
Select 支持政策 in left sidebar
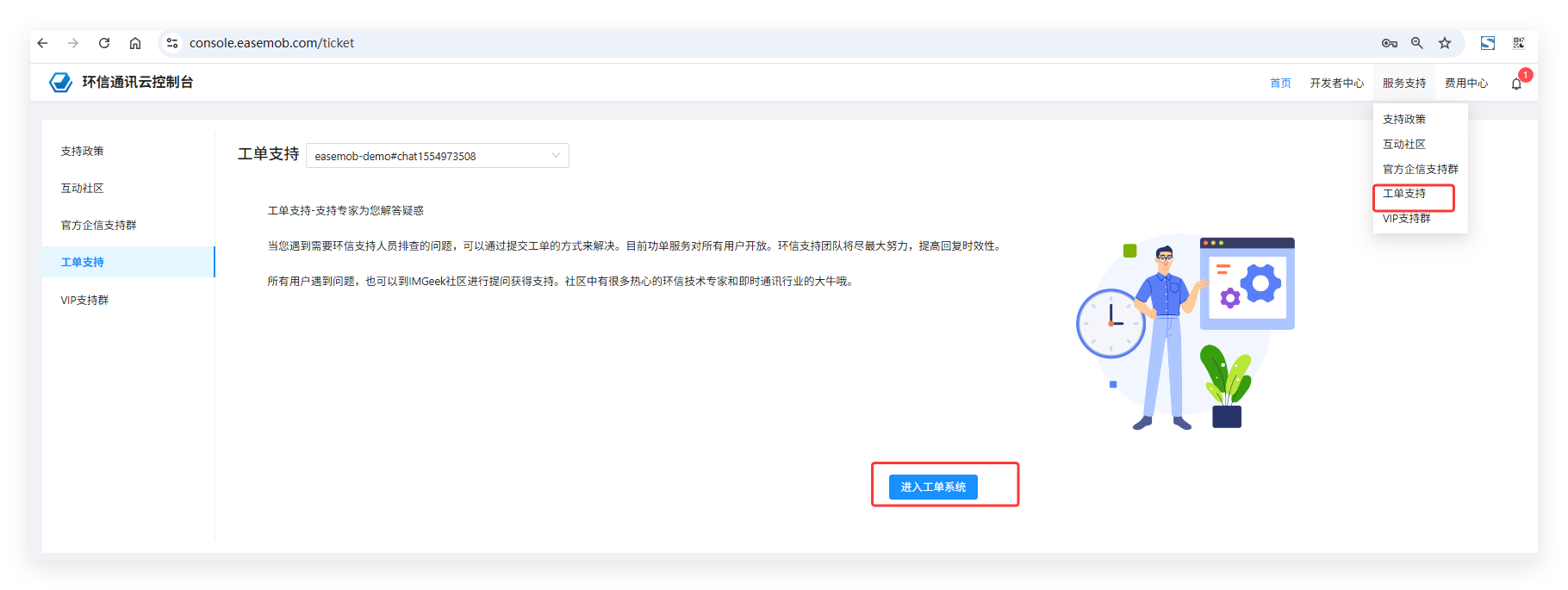pyautogui.click(x=83, y=152)
